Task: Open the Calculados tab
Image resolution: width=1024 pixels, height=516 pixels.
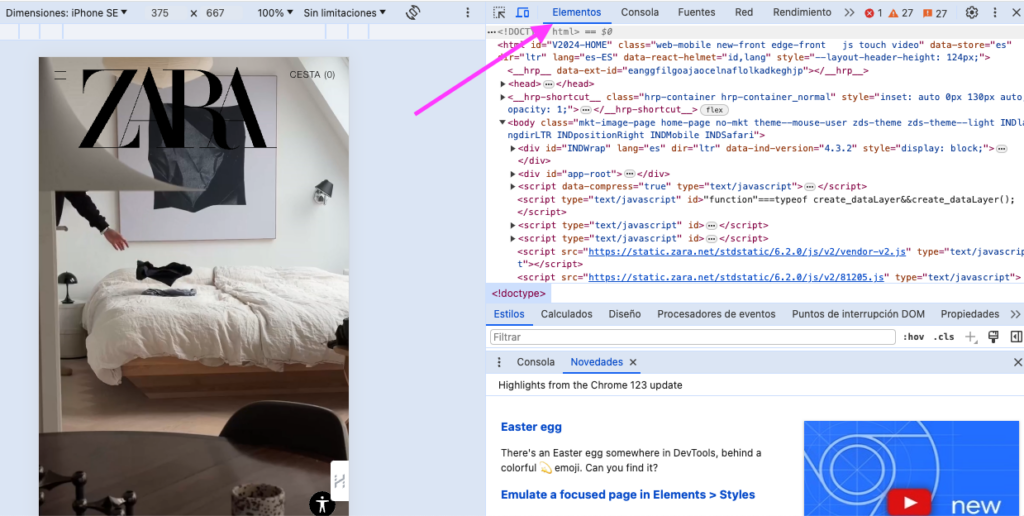Action: coord(566,314)
